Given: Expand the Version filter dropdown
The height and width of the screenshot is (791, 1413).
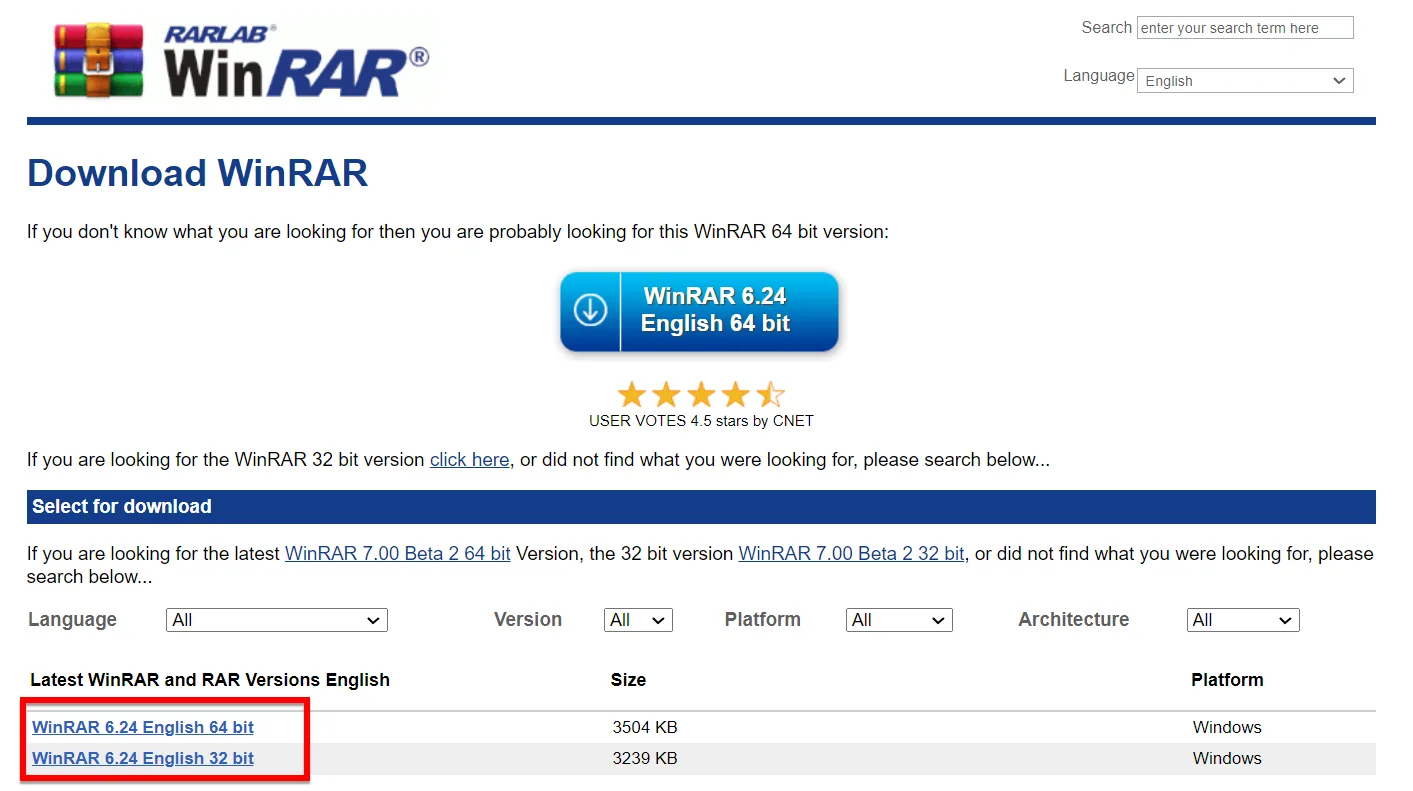Looking at the screenshot, I should [638, 620].
